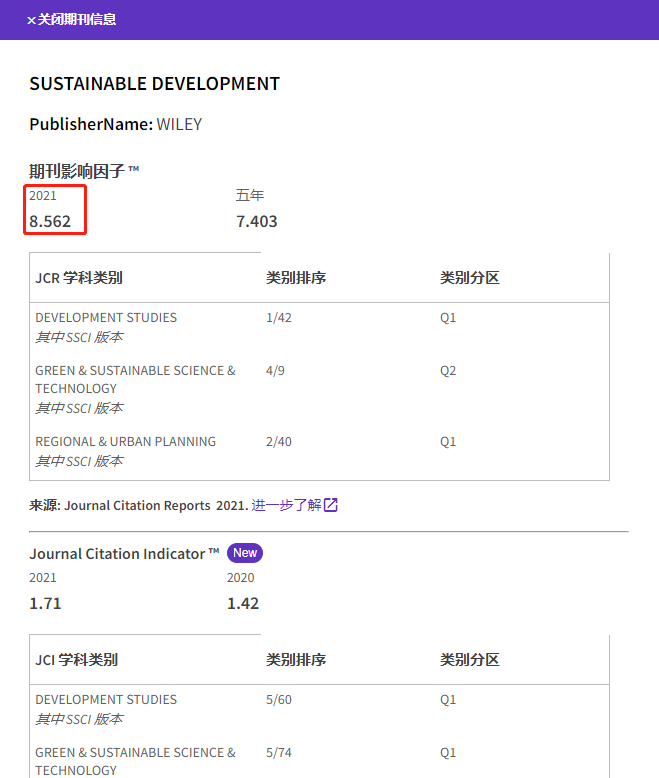The image size is (659, 778).
Task: Click the purple New badge
Action: [x=245, y=553]
